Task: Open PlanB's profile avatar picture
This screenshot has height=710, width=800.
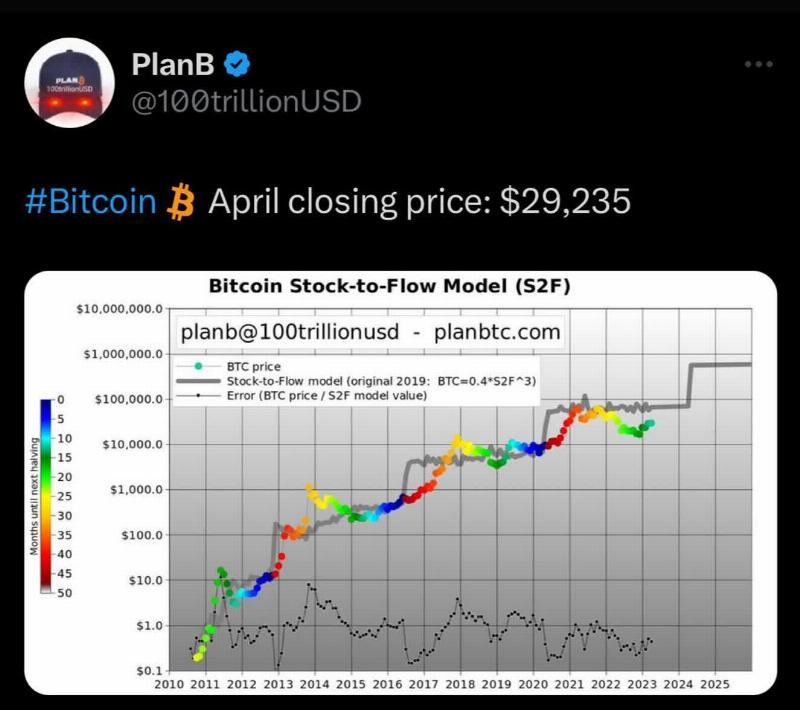Action: [x=69, y=82]
